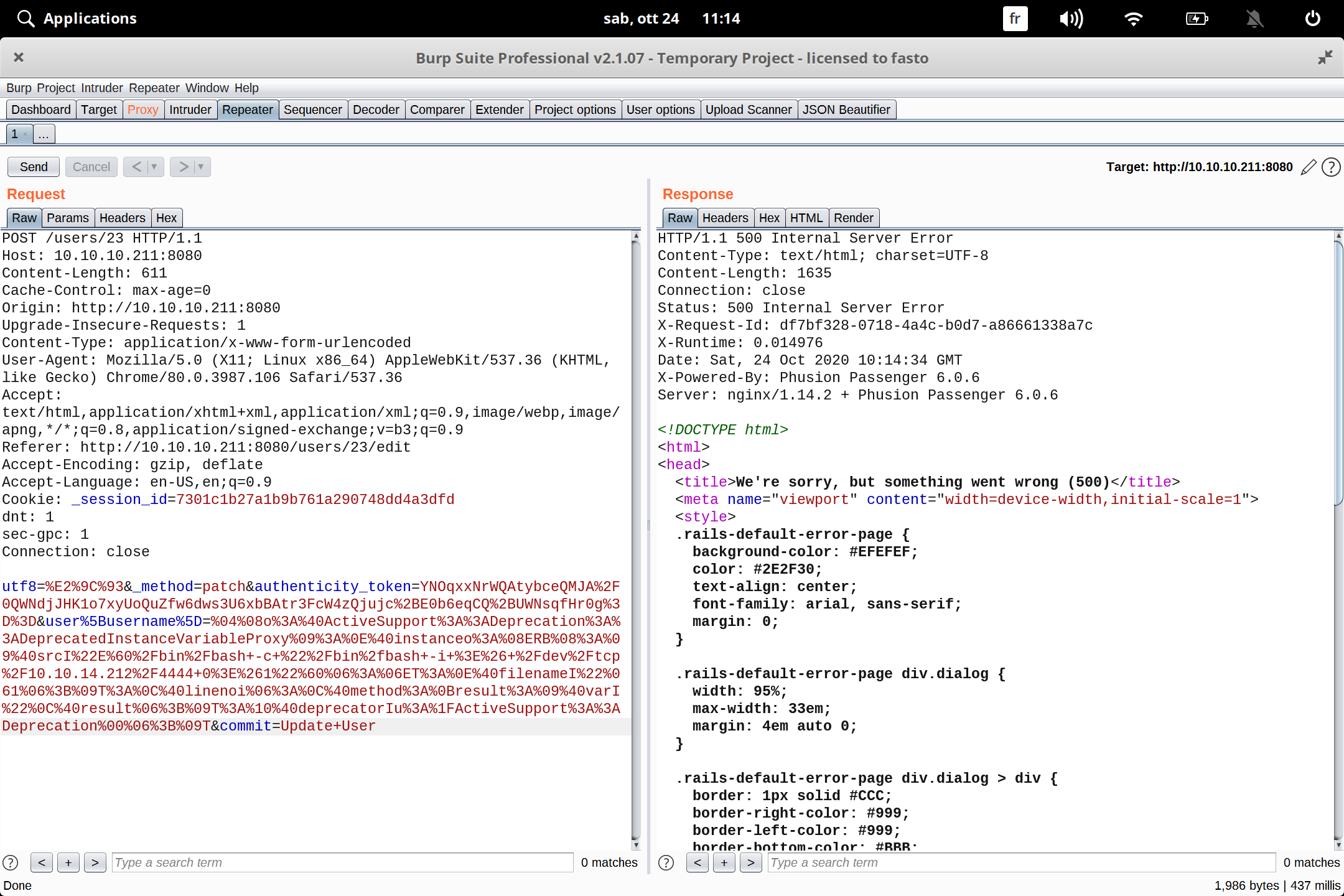Add a new Repeater tab with the ... tab
The width and height of the screenshot is (1344, 896).
(44, 134)
